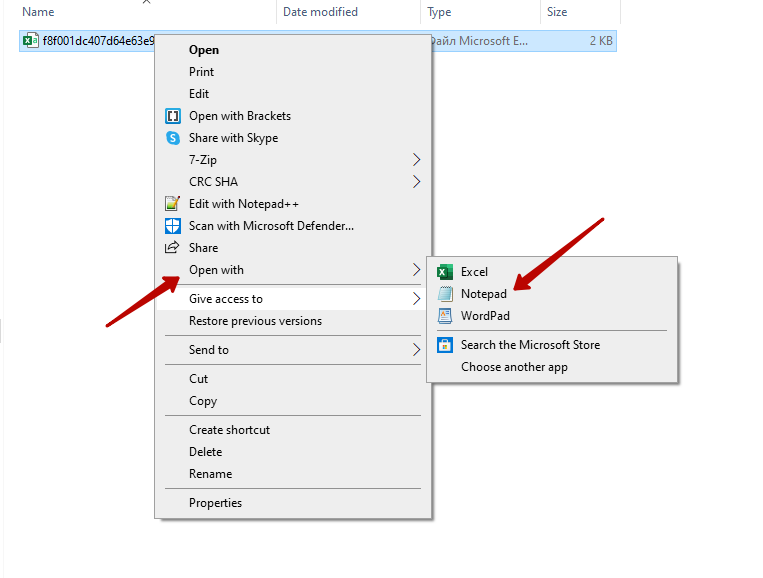Select the Share menu entry

(x=293, y=248)
